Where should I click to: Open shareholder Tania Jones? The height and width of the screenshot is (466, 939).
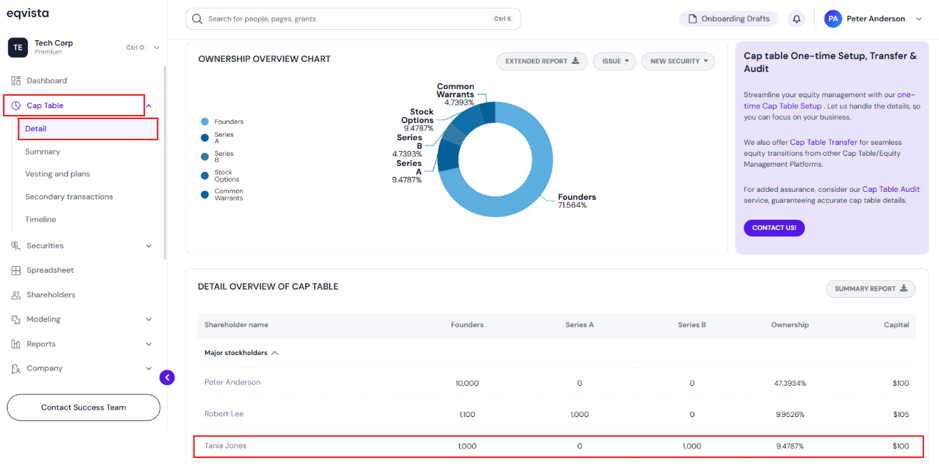tap(225, 446)
